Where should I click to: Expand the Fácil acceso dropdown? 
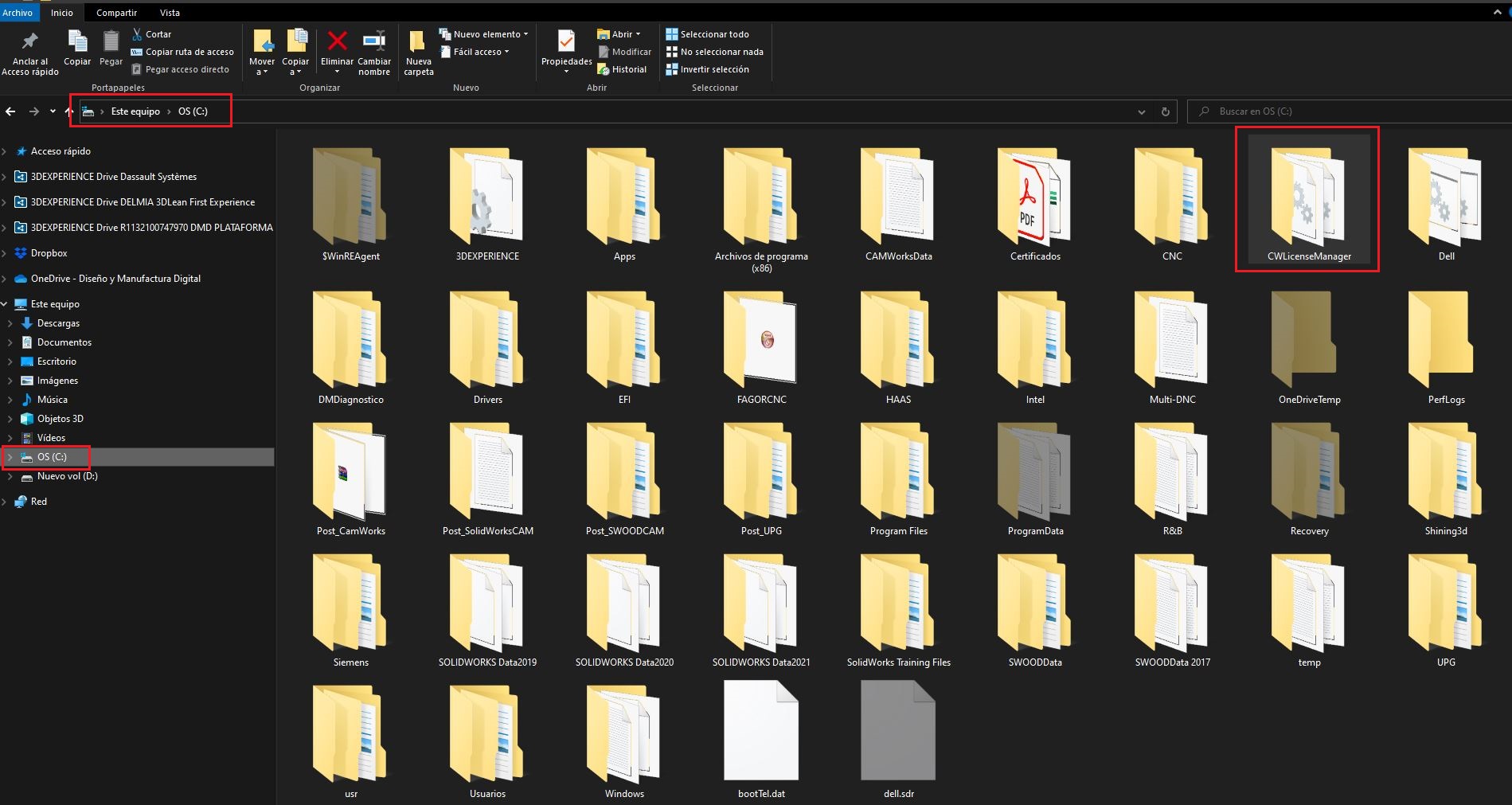(x=478, y=52)
